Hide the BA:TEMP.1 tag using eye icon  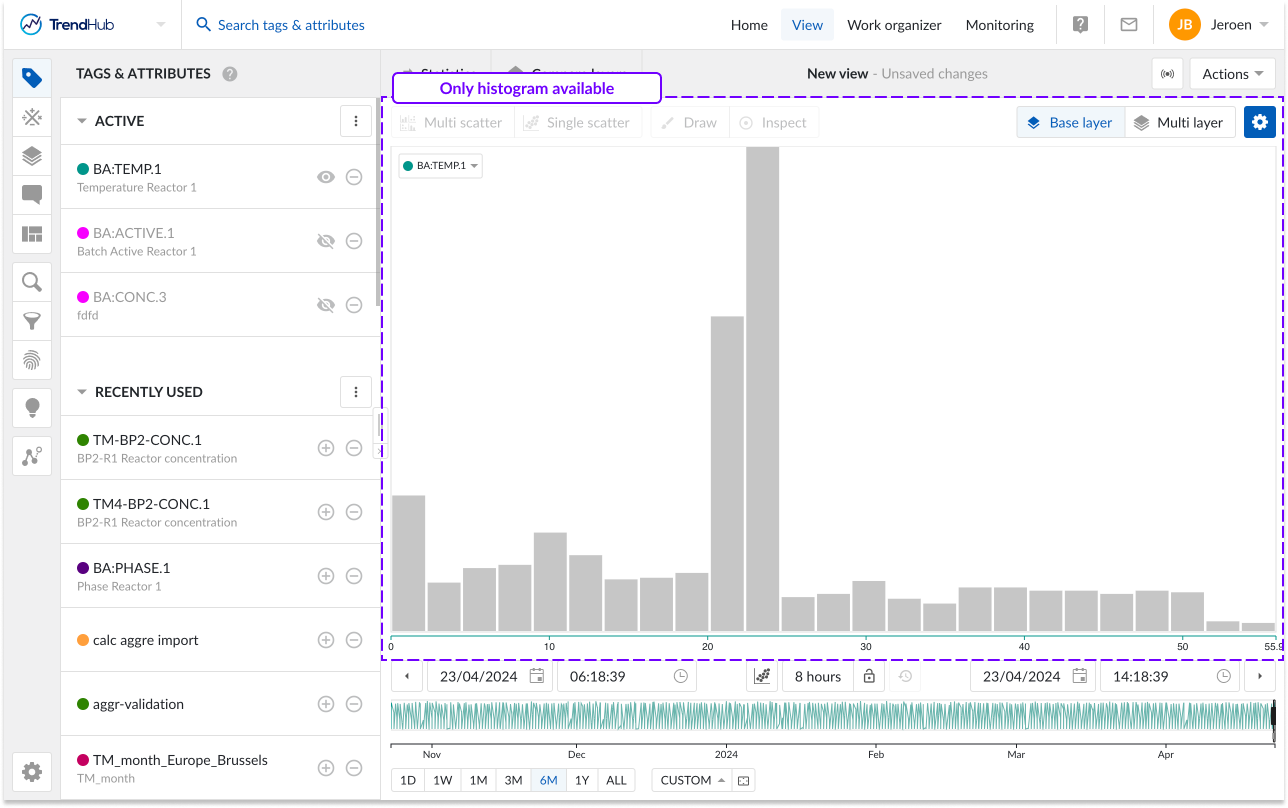pyautogui.click(x=325, y=177)
